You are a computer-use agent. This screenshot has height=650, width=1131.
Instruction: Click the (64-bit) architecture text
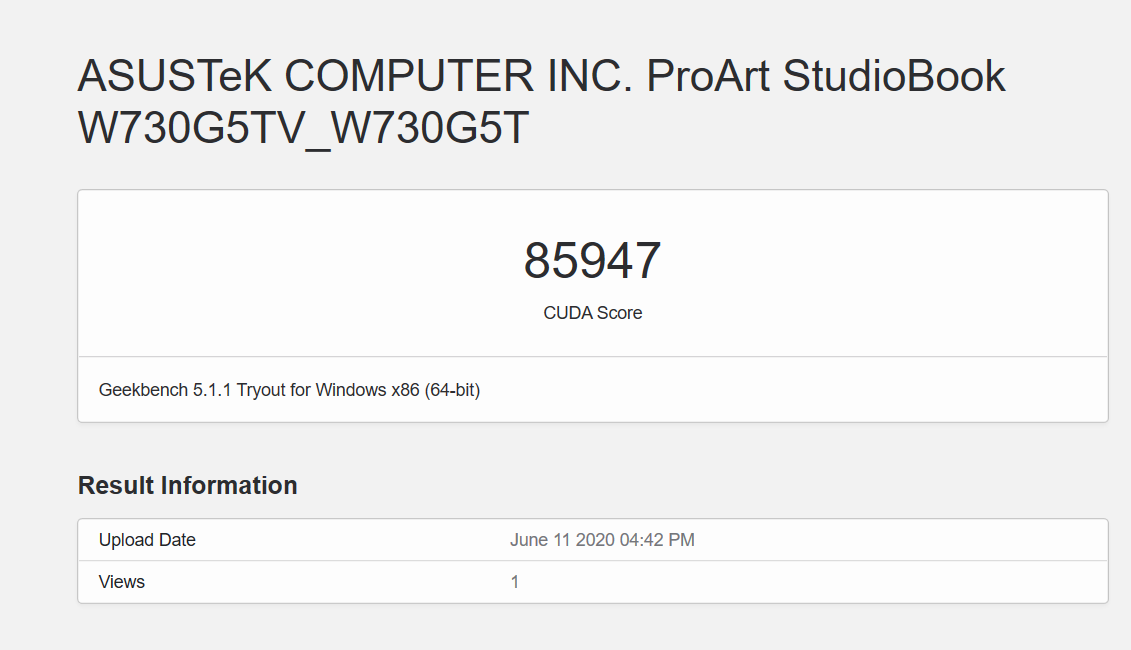(x=453, y=390)
